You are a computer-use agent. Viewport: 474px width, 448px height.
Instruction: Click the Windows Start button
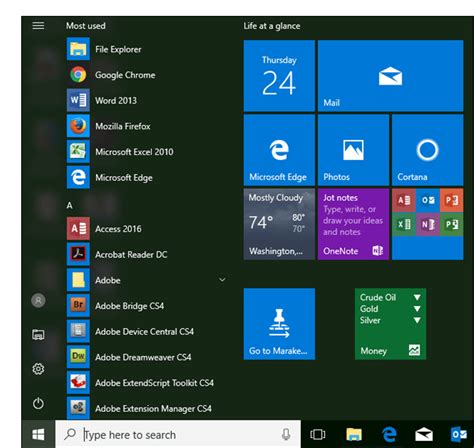point(38,434)
